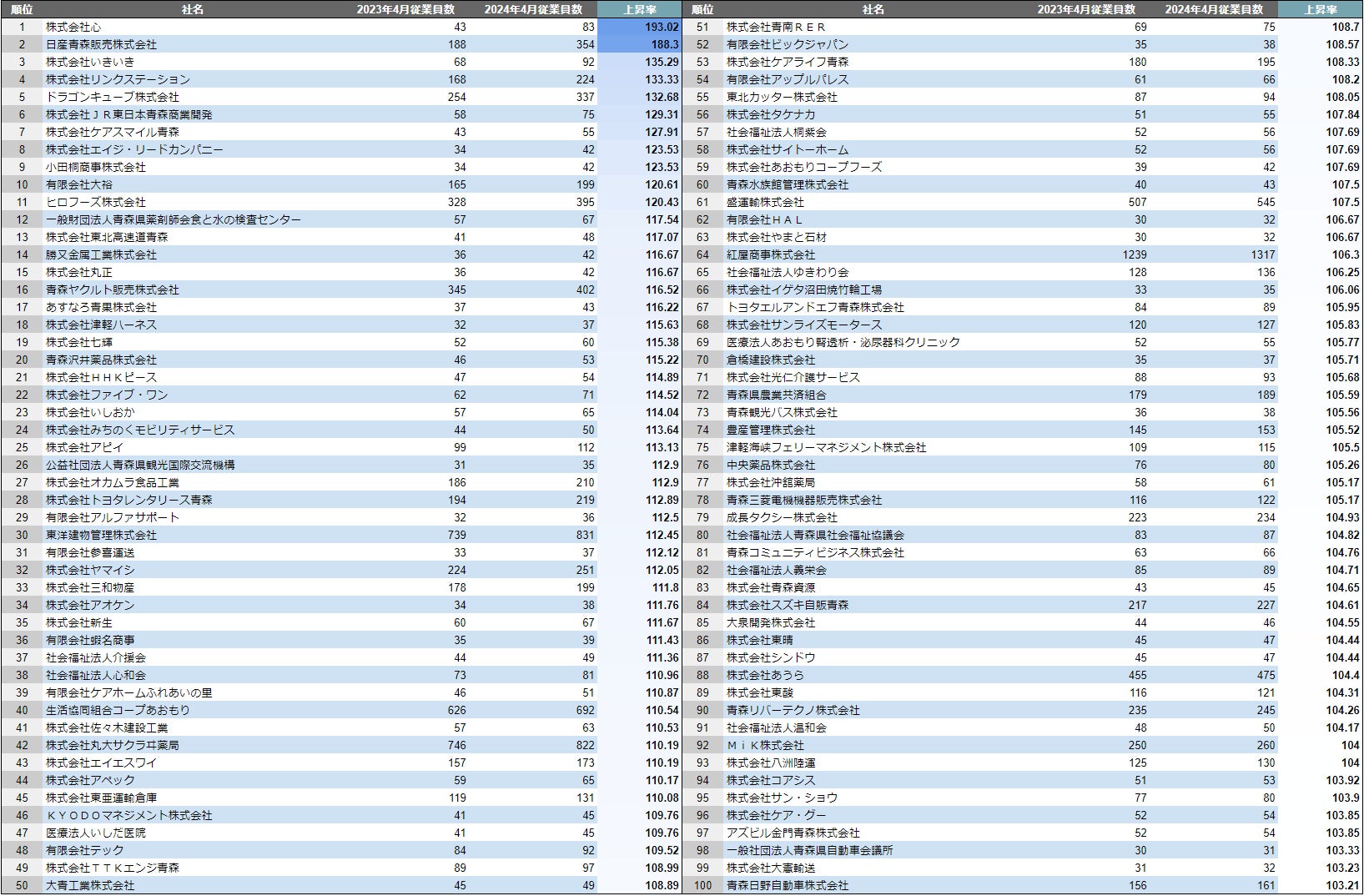Click 青森日野自動車株式会社
The image size is (1364, 896).
pyautogui.click(x=788, y=885)
